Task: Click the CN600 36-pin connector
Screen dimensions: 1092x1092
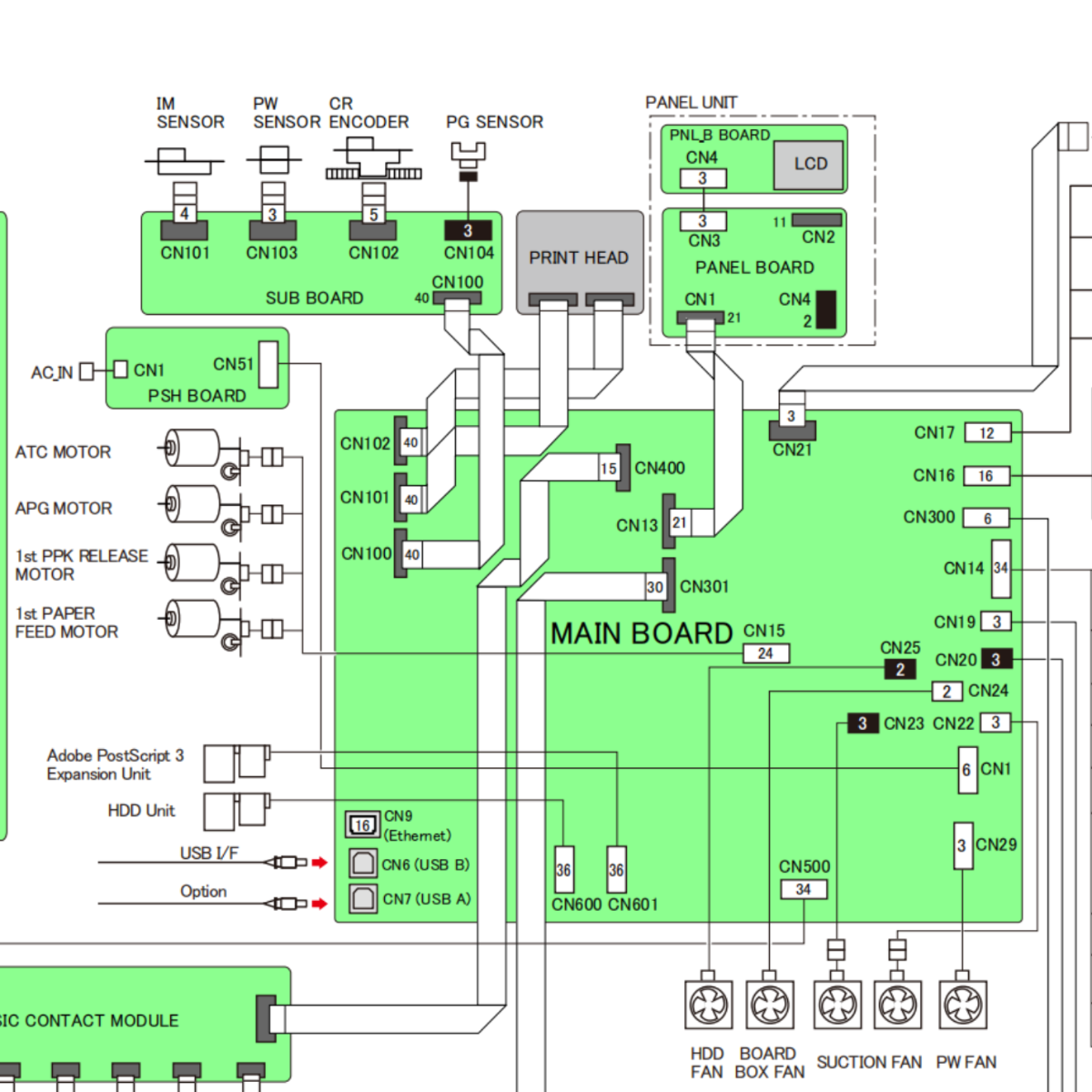Action: pyautogui.click(x=564, y=870)
